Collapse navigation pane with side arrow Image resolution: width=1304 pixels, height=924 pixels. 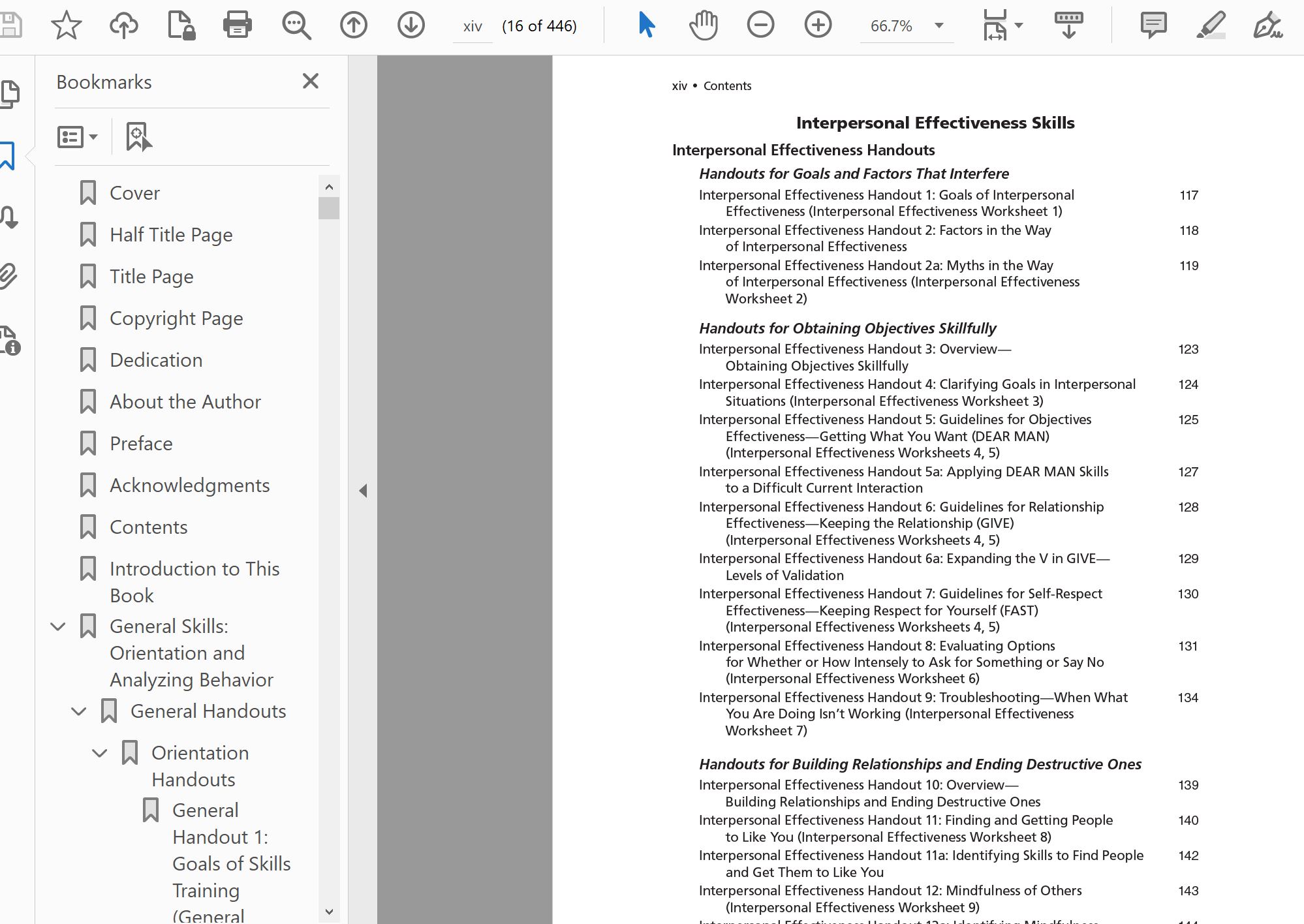pyautogui.click(x=363, y=490)
